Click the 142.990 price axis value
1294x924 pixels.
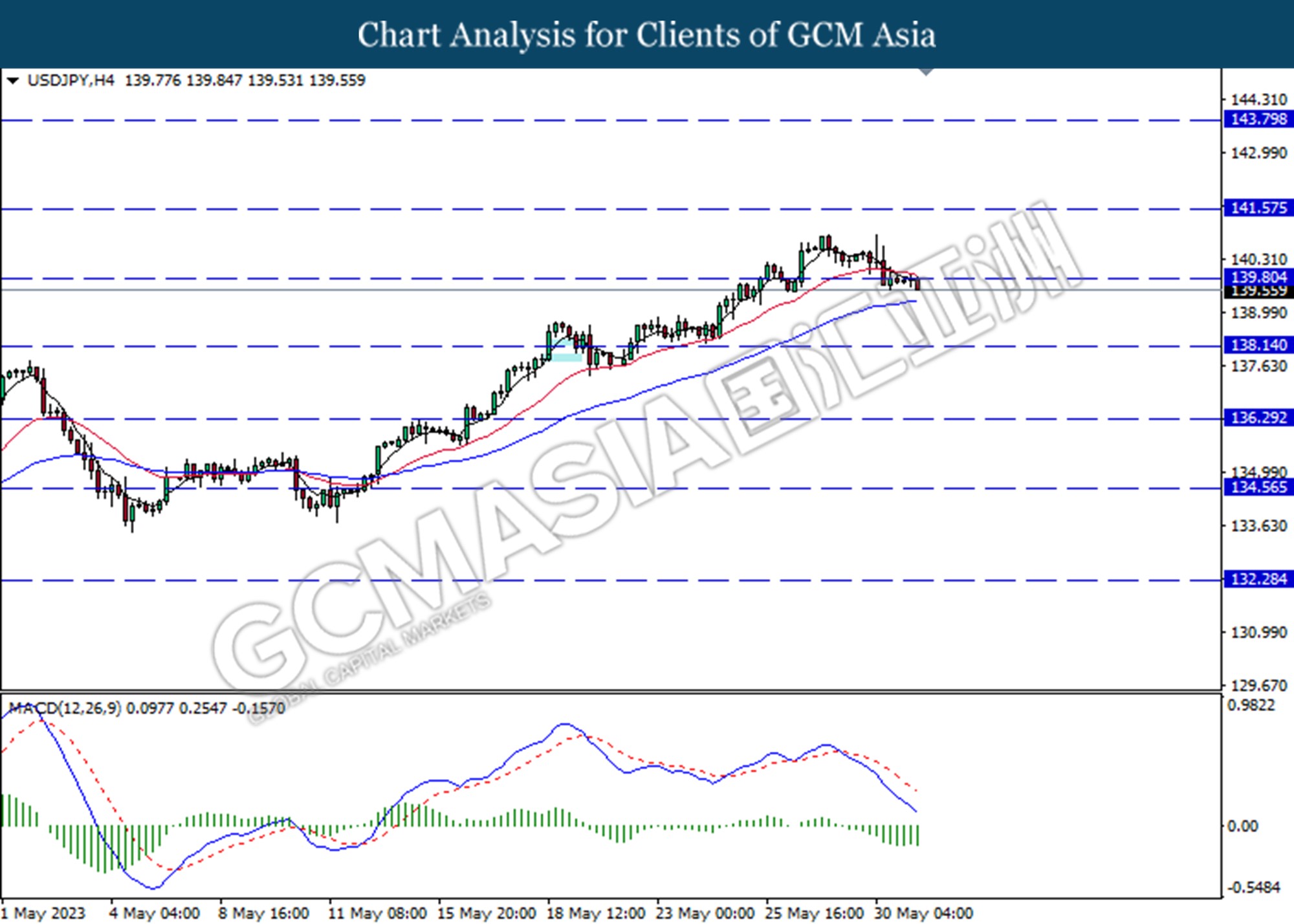pyautogui.click(x=1258, y=153)
